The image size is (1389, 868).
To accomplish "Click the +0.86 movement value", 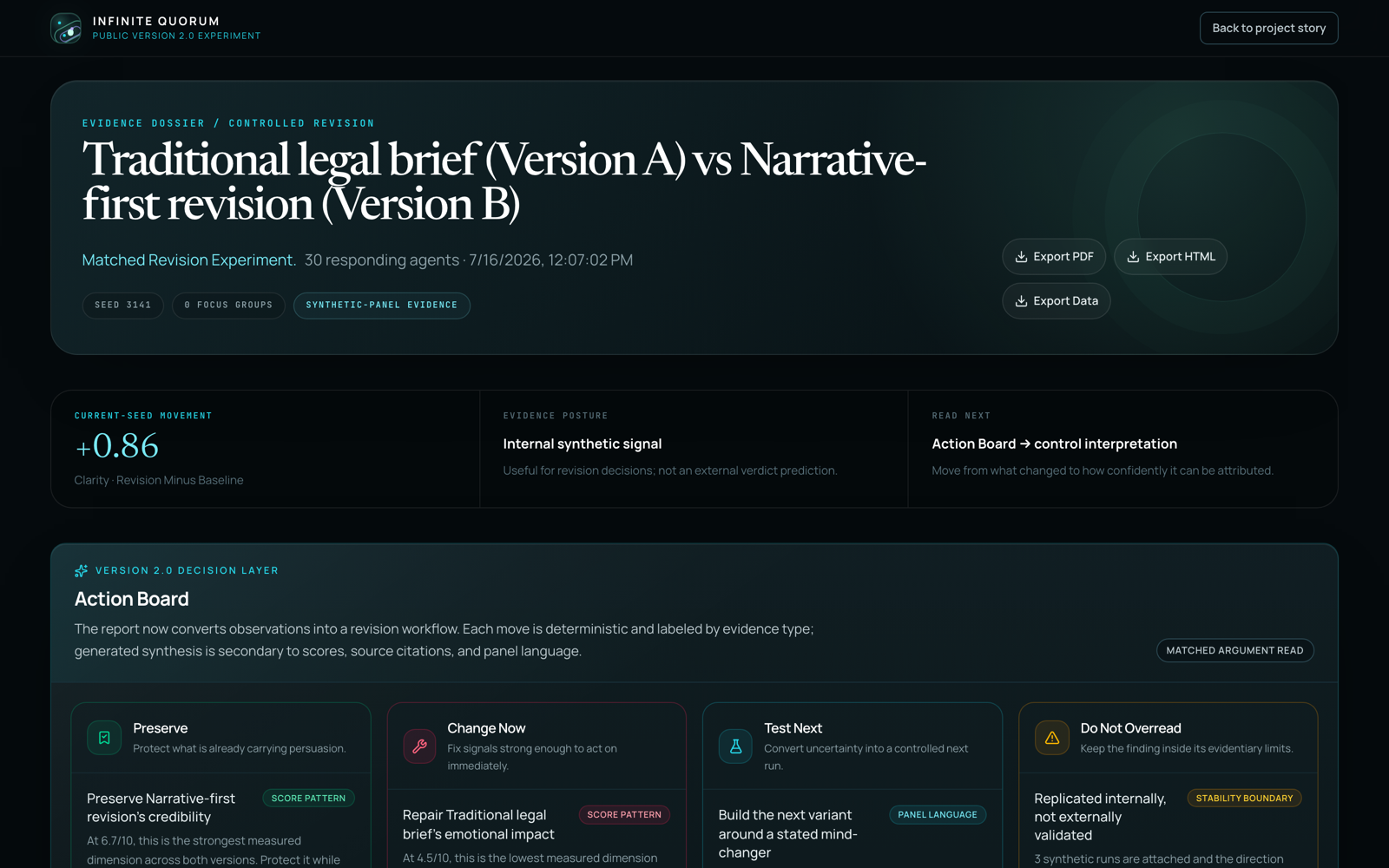I will (116, 446).
